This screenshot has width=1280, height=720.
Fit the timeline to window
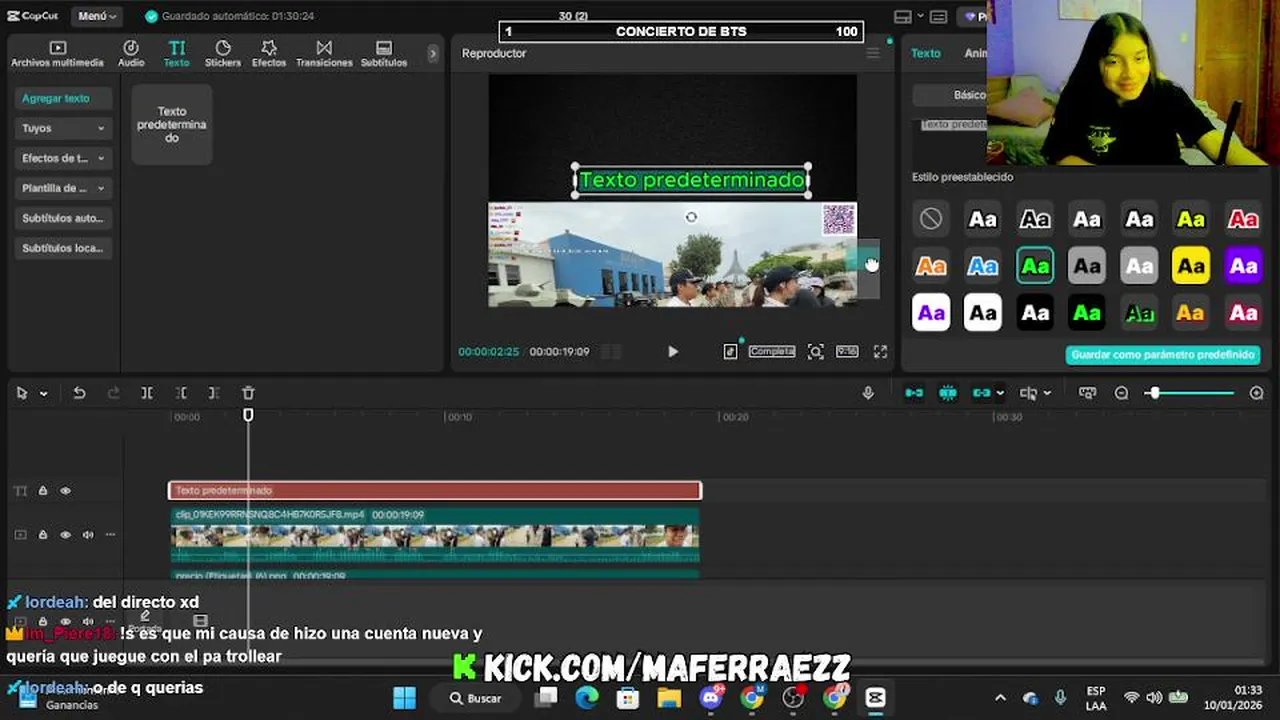pos(1087,393)
